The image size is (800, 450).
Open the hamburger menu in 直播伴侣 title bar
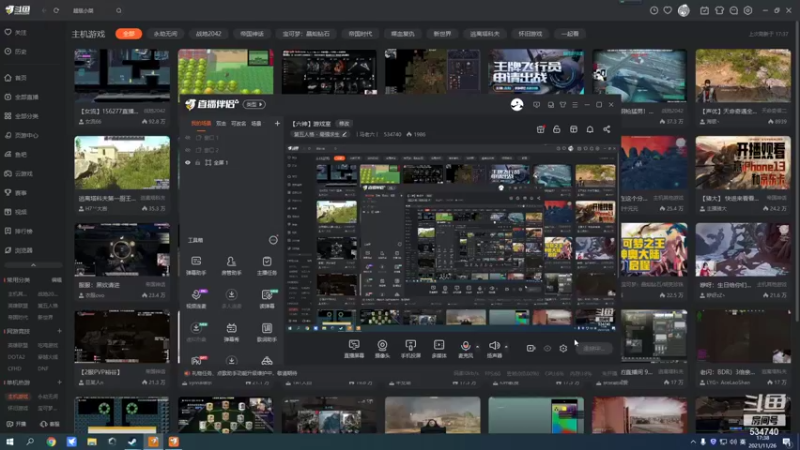coord(575,105)
